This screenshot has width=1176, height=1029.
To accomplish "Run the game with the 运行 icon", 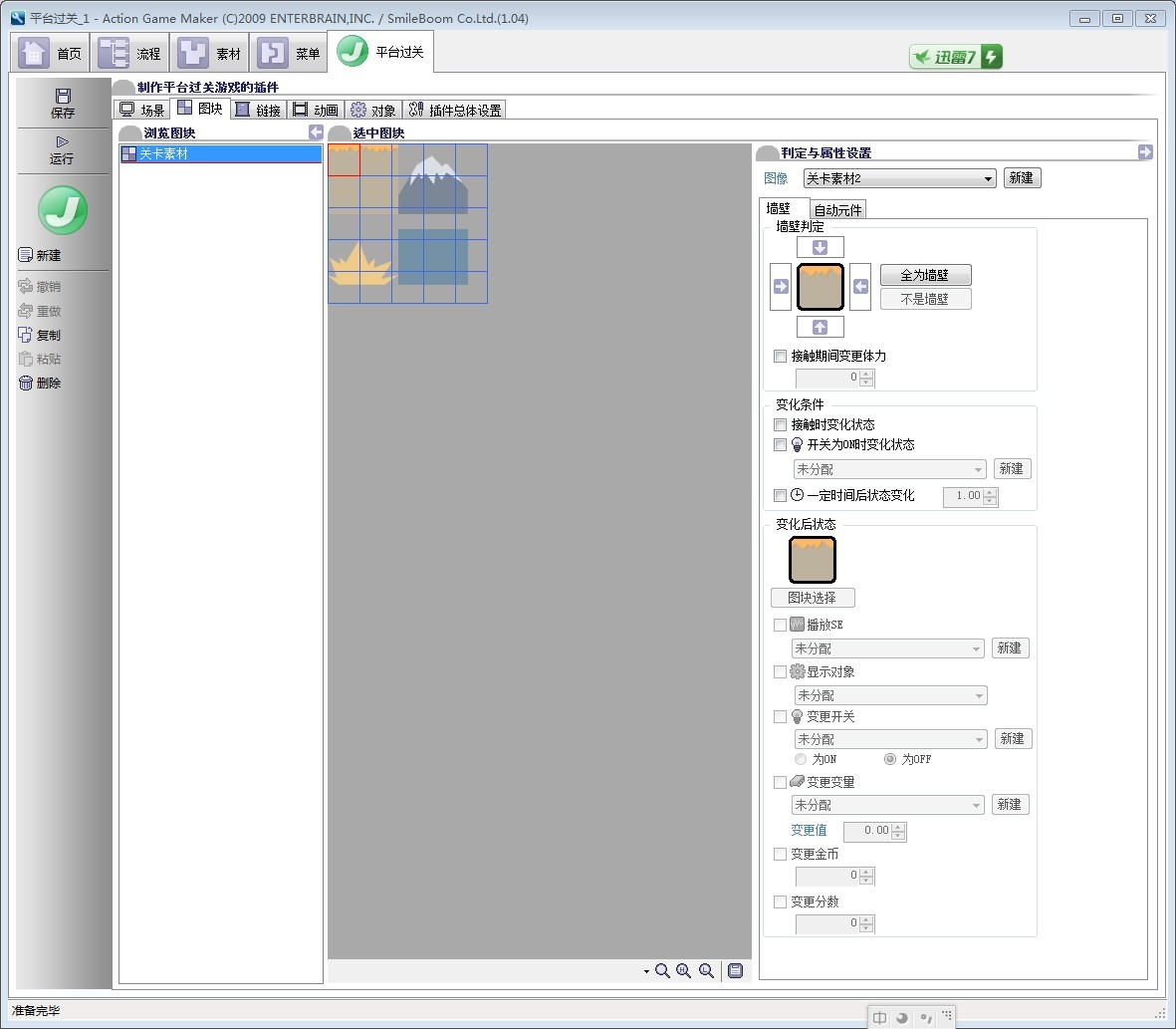I will [63, 150].
